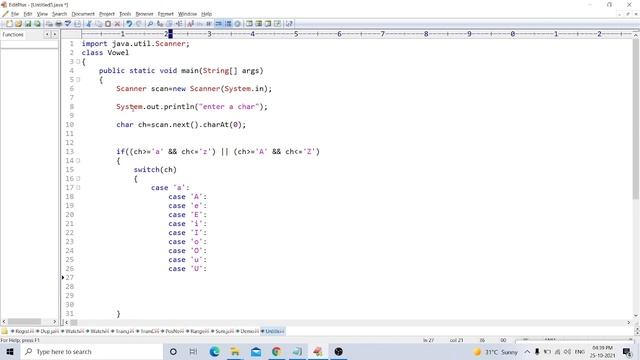Click the last icon on the toolbar
640x360 pixels.
click(289, 24)
